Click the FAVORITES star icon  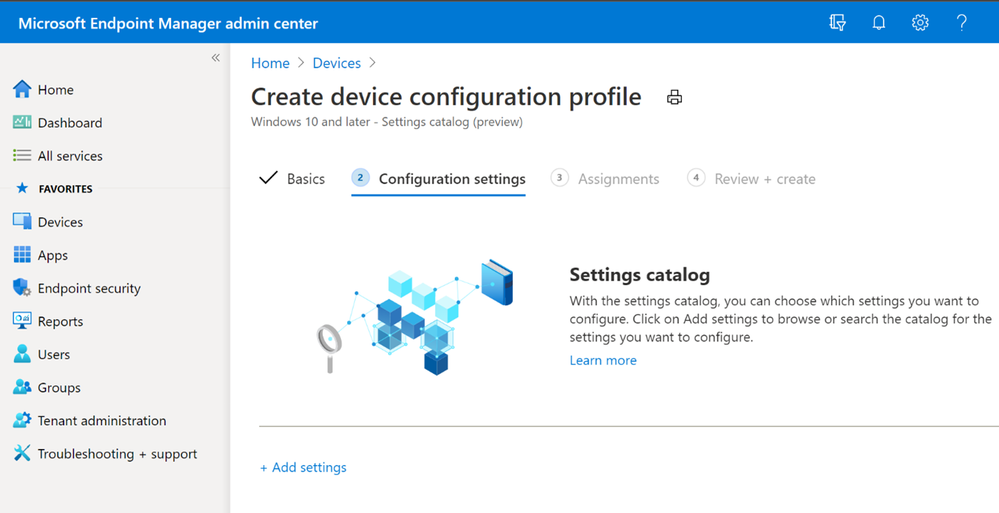tap(22, 189)
